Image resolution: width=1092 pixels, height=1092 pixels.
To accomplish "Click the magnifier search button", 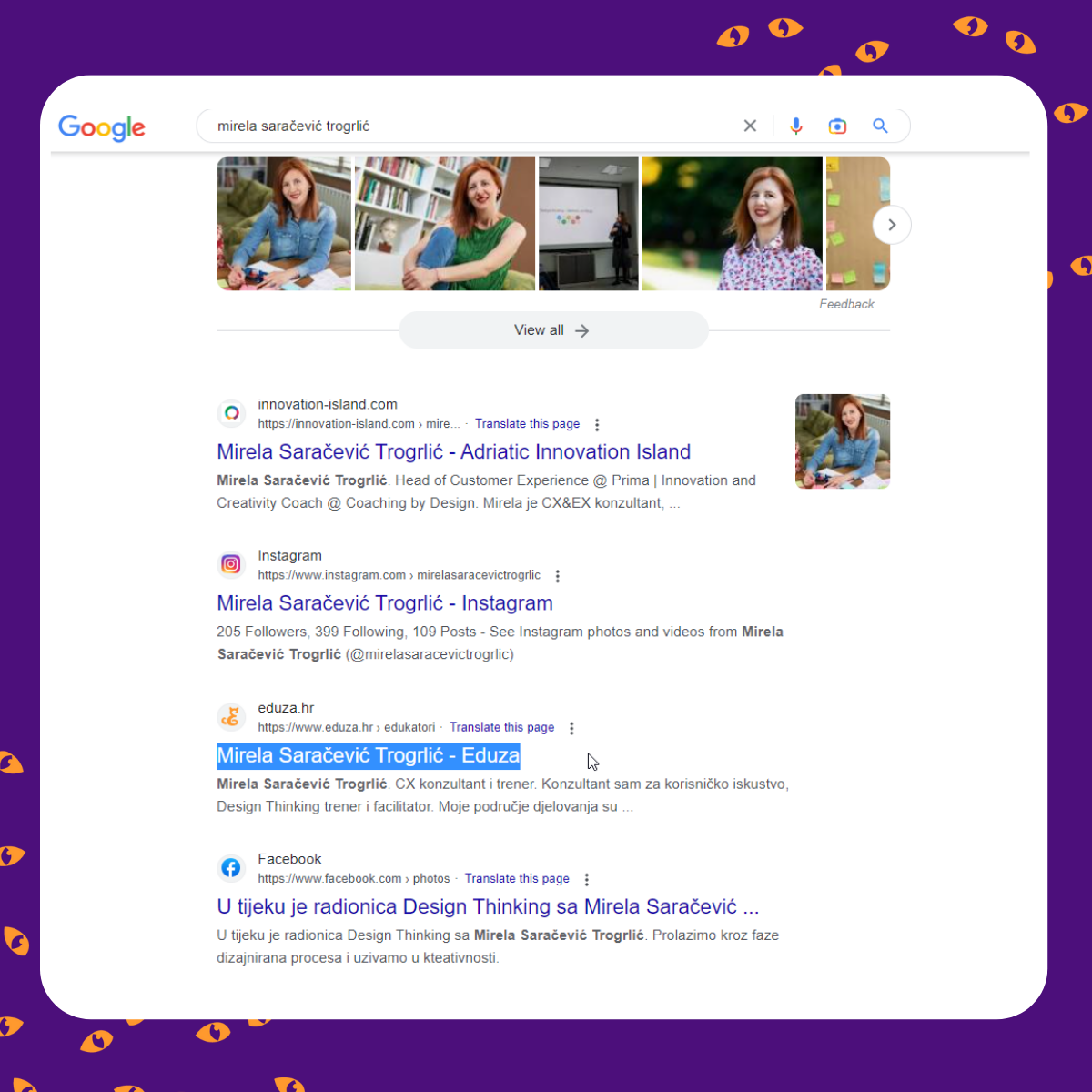I will (x=880, y=126).
